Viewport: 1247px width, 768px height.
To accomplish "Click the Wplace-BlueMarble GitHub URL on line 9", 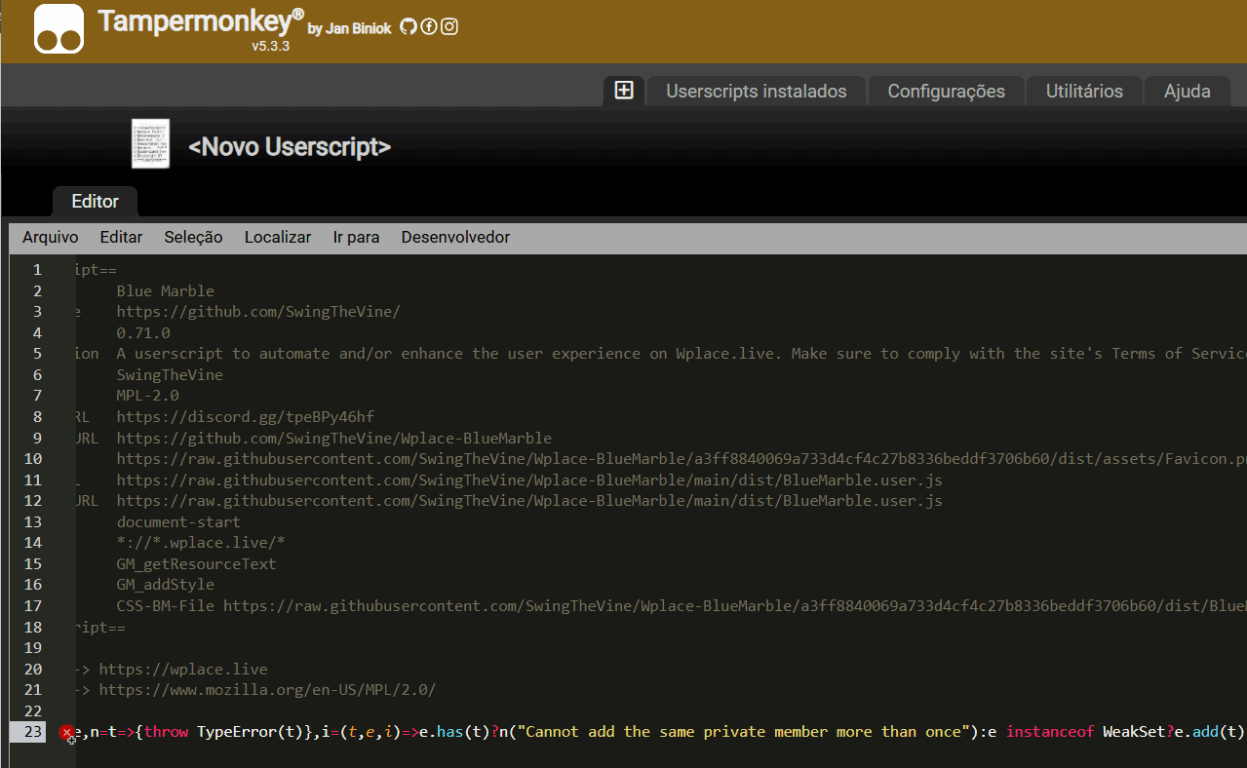I will click(x=334, y=438).
